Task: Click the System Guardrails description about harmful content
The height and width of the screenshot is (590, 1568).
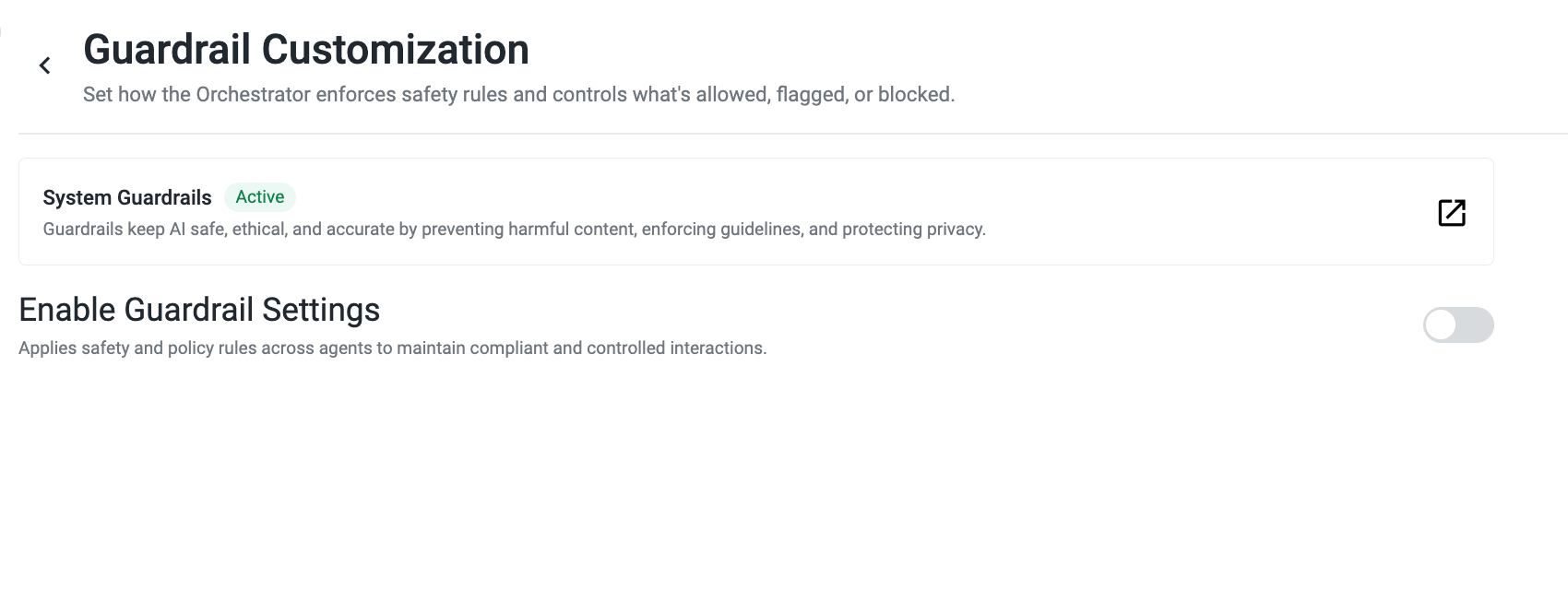Action: point(515,229)
